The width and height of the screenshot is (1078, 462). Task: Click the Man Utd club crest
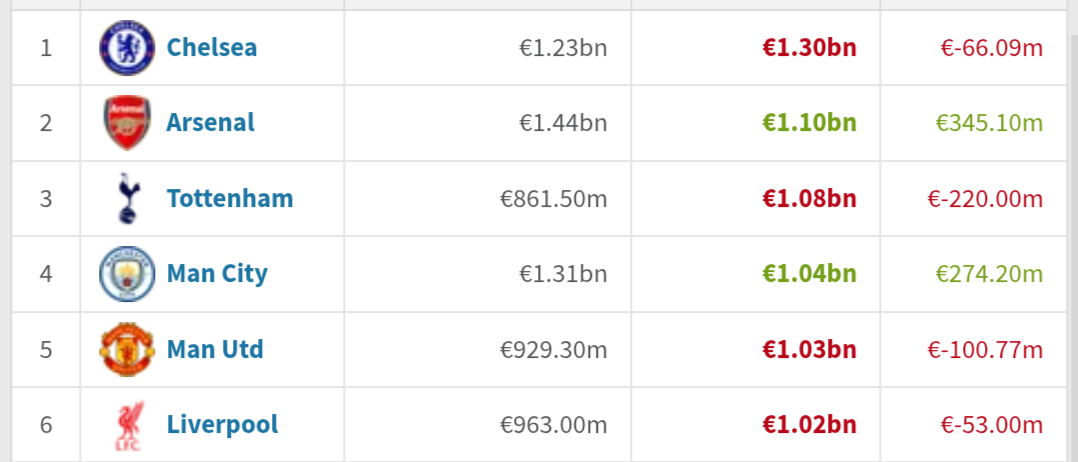click(127, 349)
